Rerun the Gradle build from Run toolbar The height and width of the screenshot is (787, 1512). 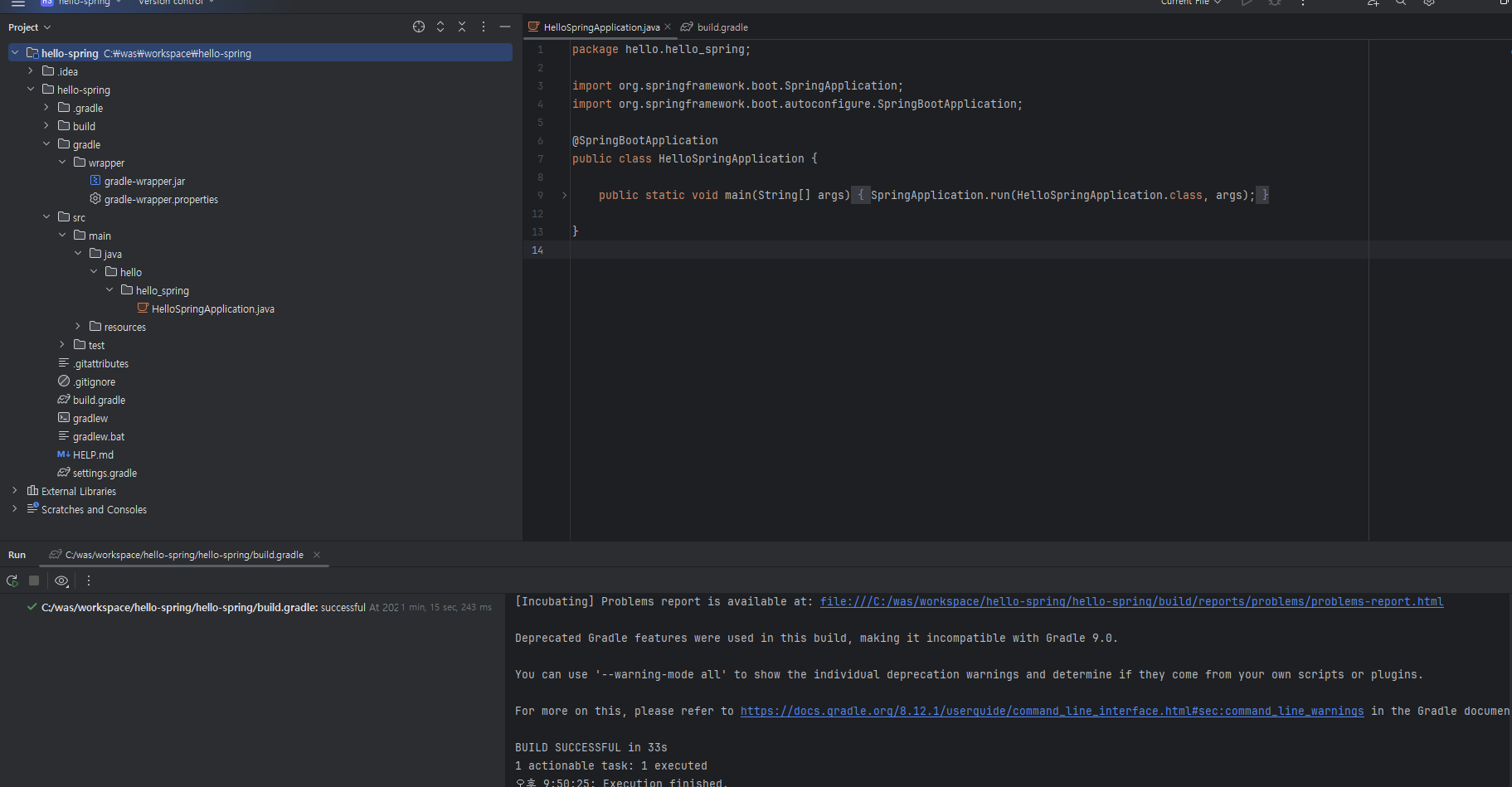[12, 581]
